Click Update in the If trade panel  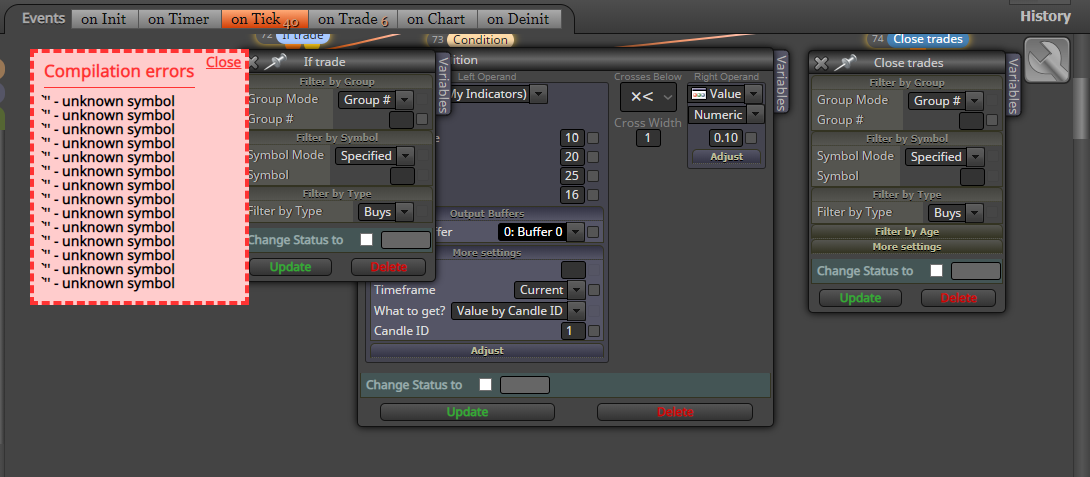[291, 267]
